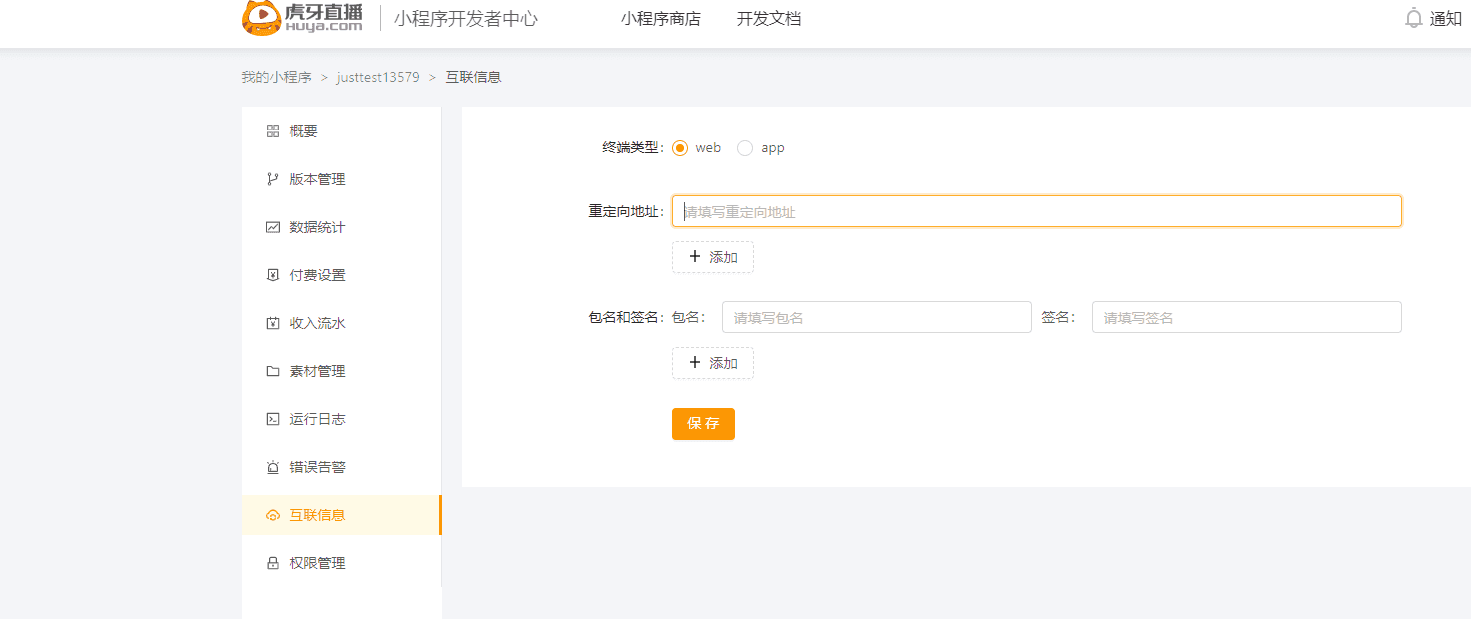This screenshot has height=619, width=1471.
Task: Click the Huya live logo
Action: [x=302, y=18]
